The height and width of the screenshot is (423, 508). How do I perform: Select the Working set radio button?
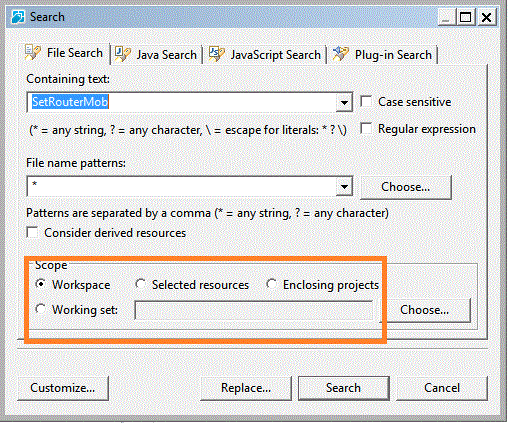(x=40, y=309)
